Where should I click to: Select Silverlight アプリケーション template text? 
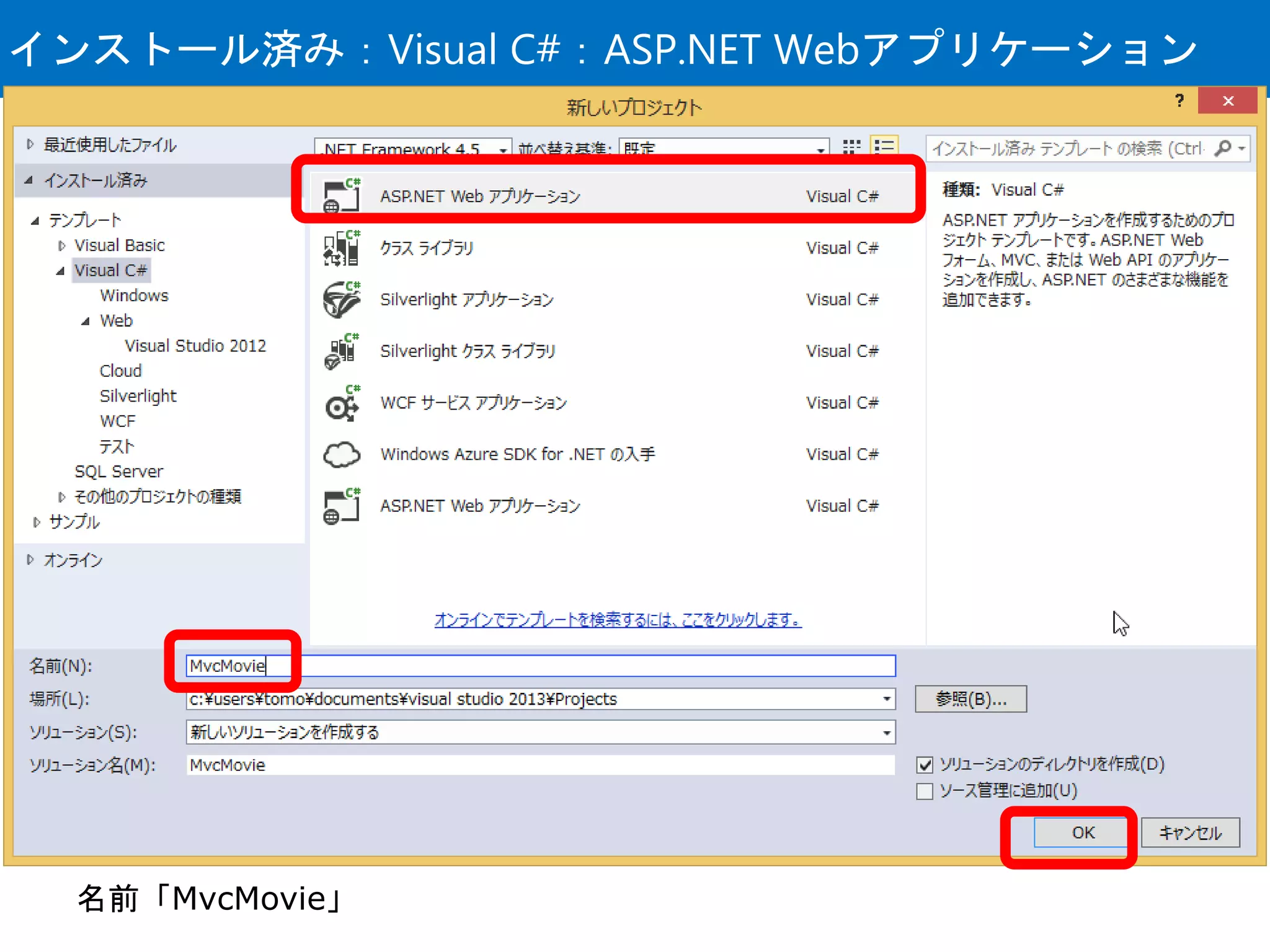point(467,299)
